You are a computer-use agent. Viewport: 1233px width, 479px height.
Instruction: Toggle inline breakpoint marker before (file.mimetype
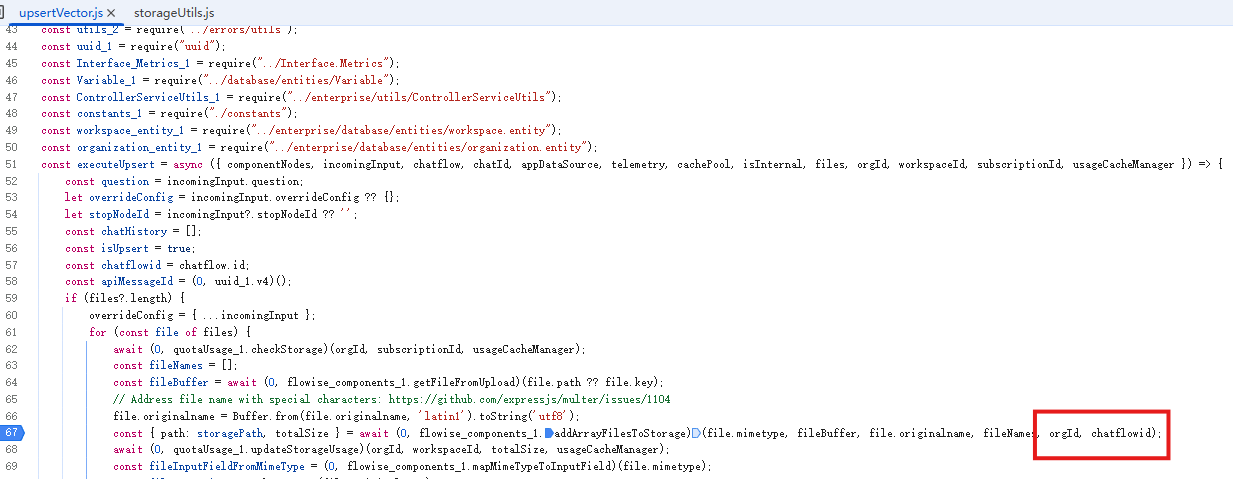(x=695, y=433)
